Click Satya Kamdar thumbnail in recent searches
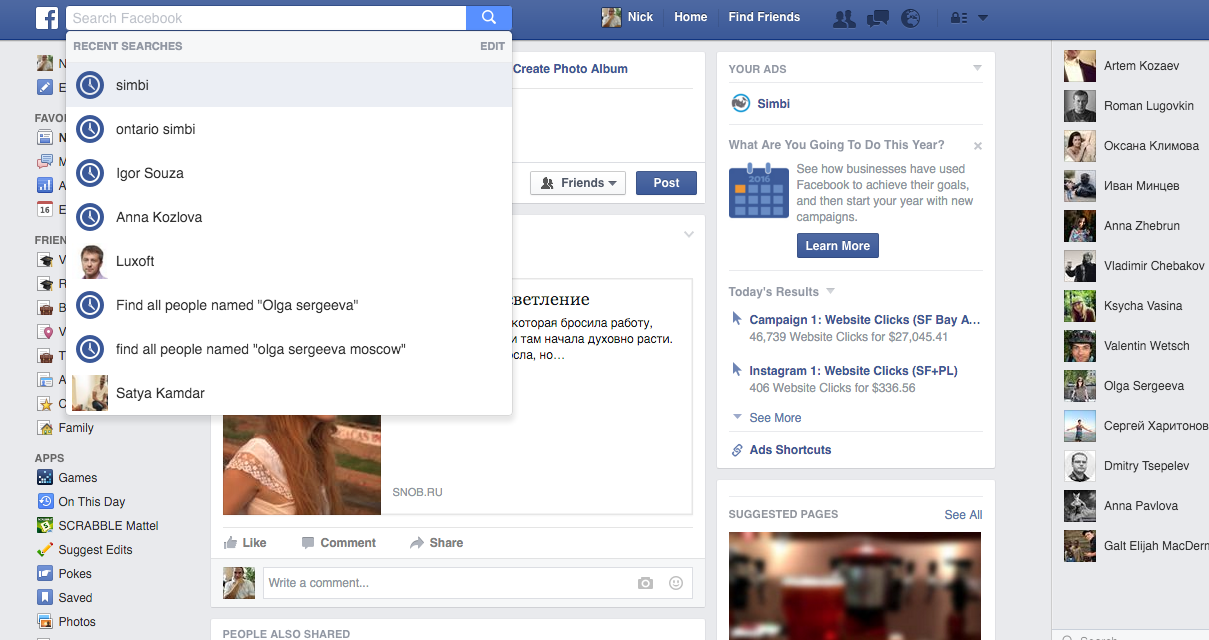Image resolution: width=1209 pixels, height=640 pixels. [x=90, y=393]
